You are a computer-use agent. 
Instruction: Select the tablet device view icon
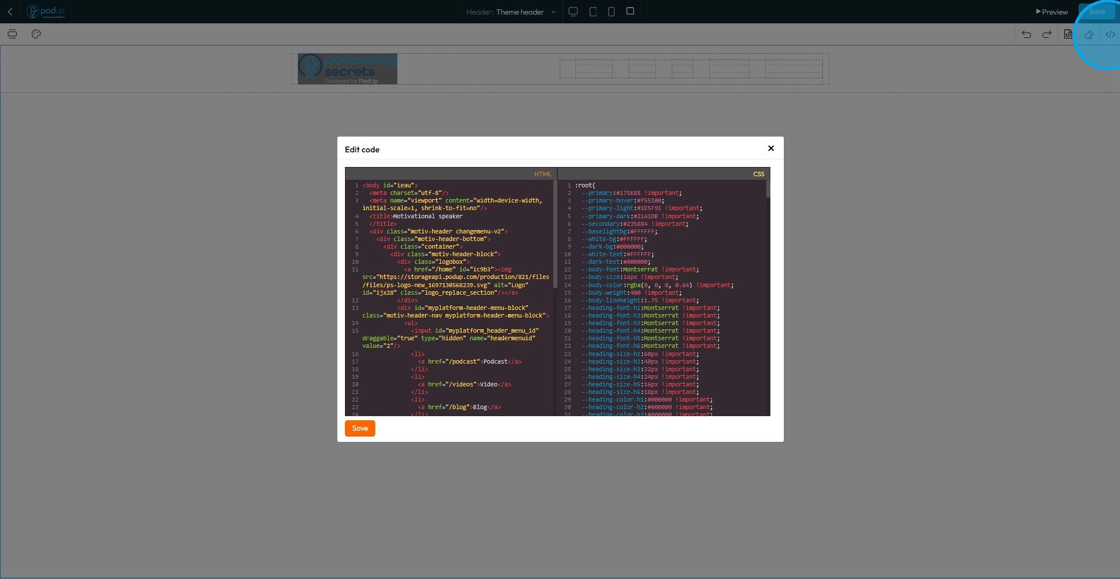click(x=592, y=12)
